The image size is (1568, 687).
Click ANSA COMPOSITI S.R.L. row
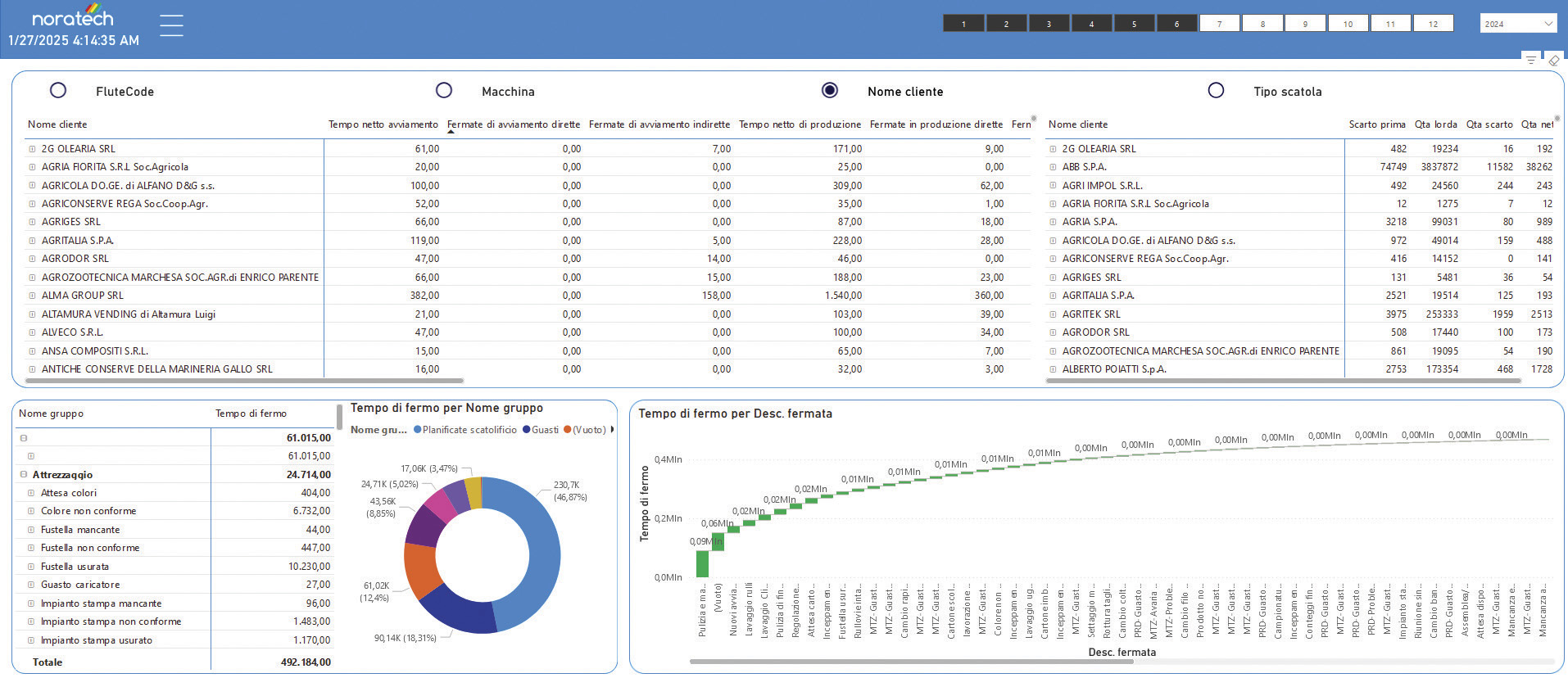click(x=94, y=351)
